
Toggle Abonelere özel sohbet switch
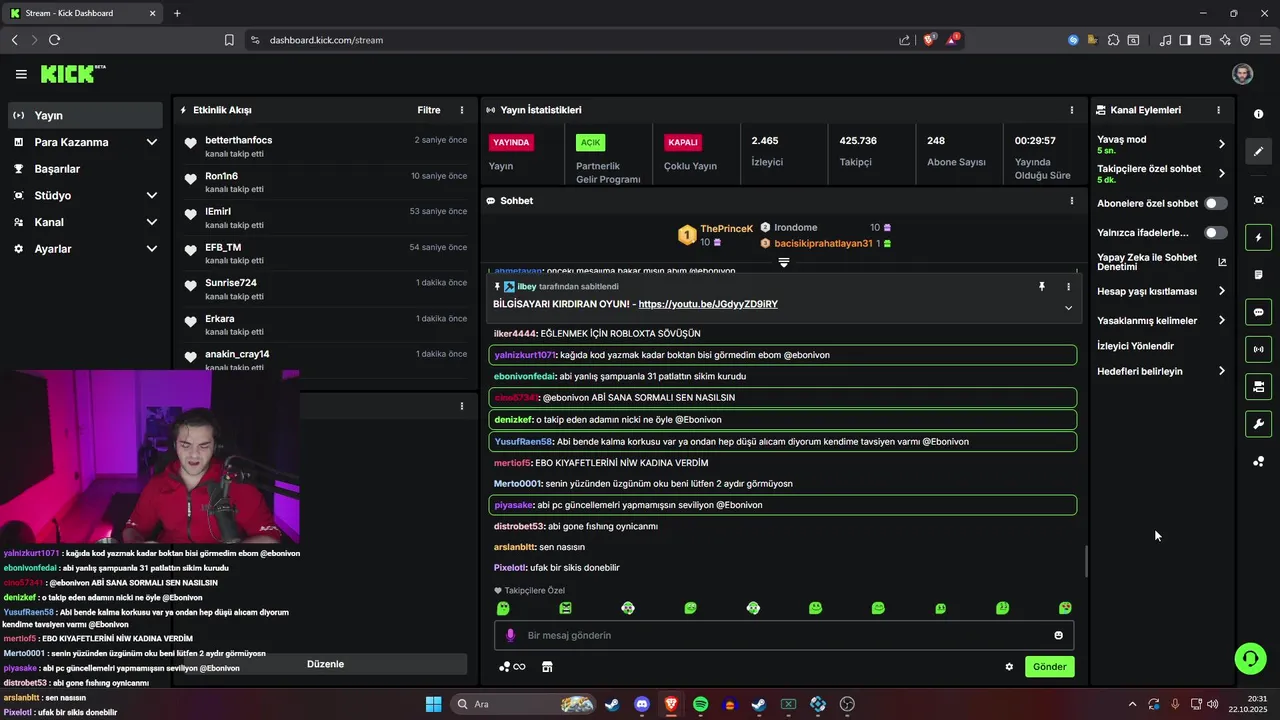[x=1215, y=203]
